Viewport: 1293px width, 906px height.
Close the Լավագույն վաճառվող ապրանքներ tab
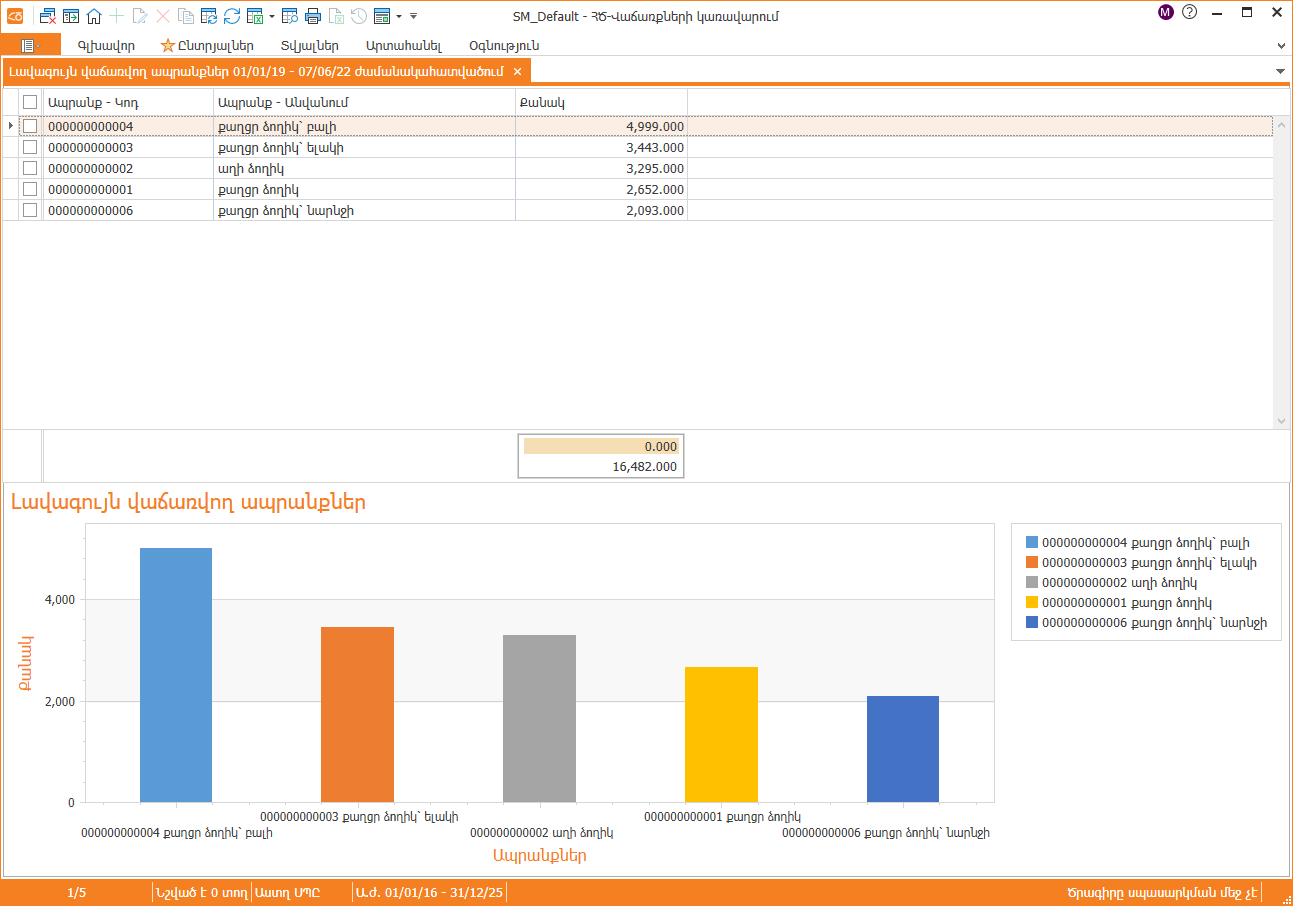click(517, 72)
